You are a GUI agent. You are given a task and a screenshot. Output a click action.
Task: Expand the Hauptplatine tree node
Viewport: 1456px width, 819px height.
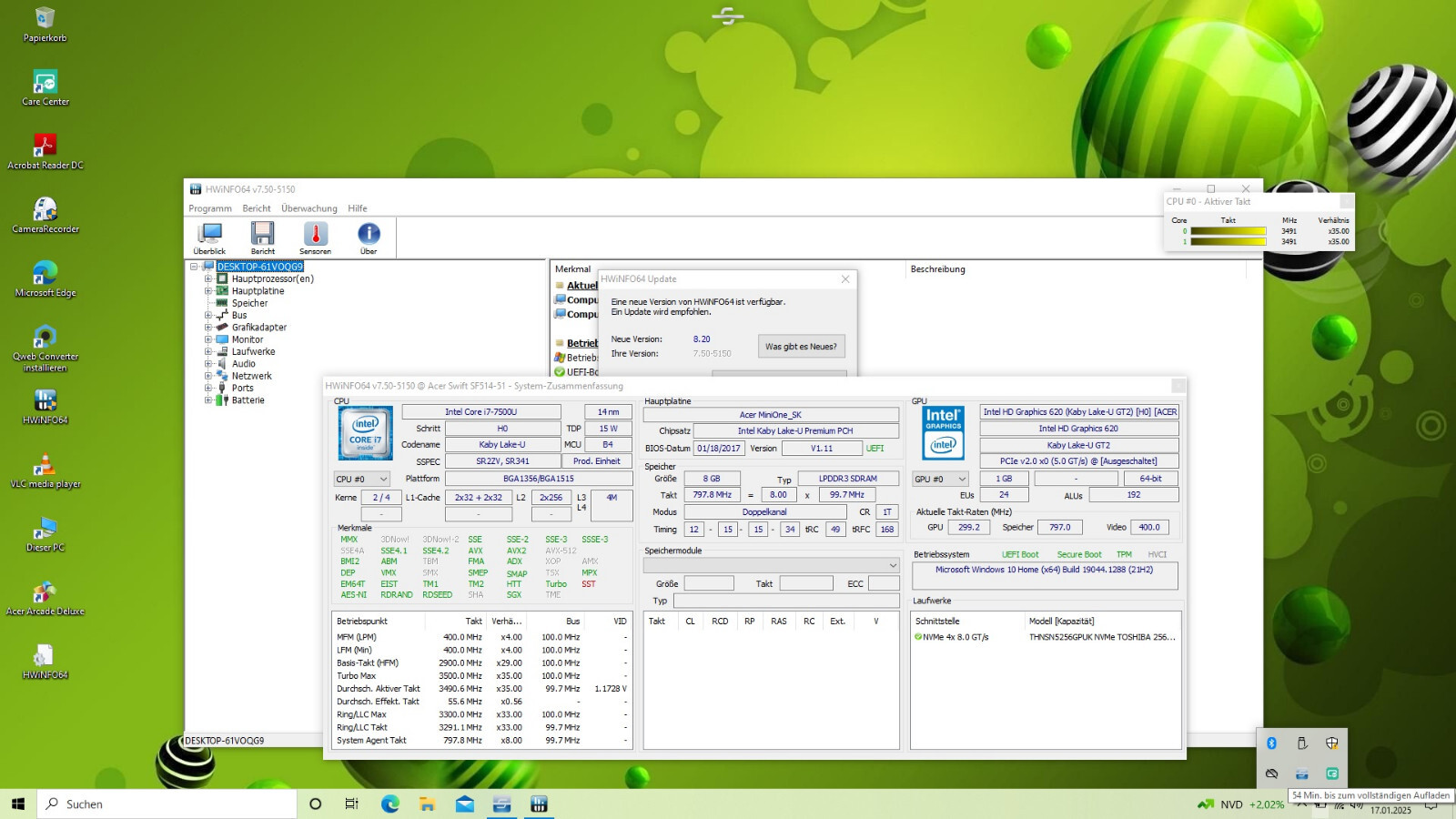(207, 291)
